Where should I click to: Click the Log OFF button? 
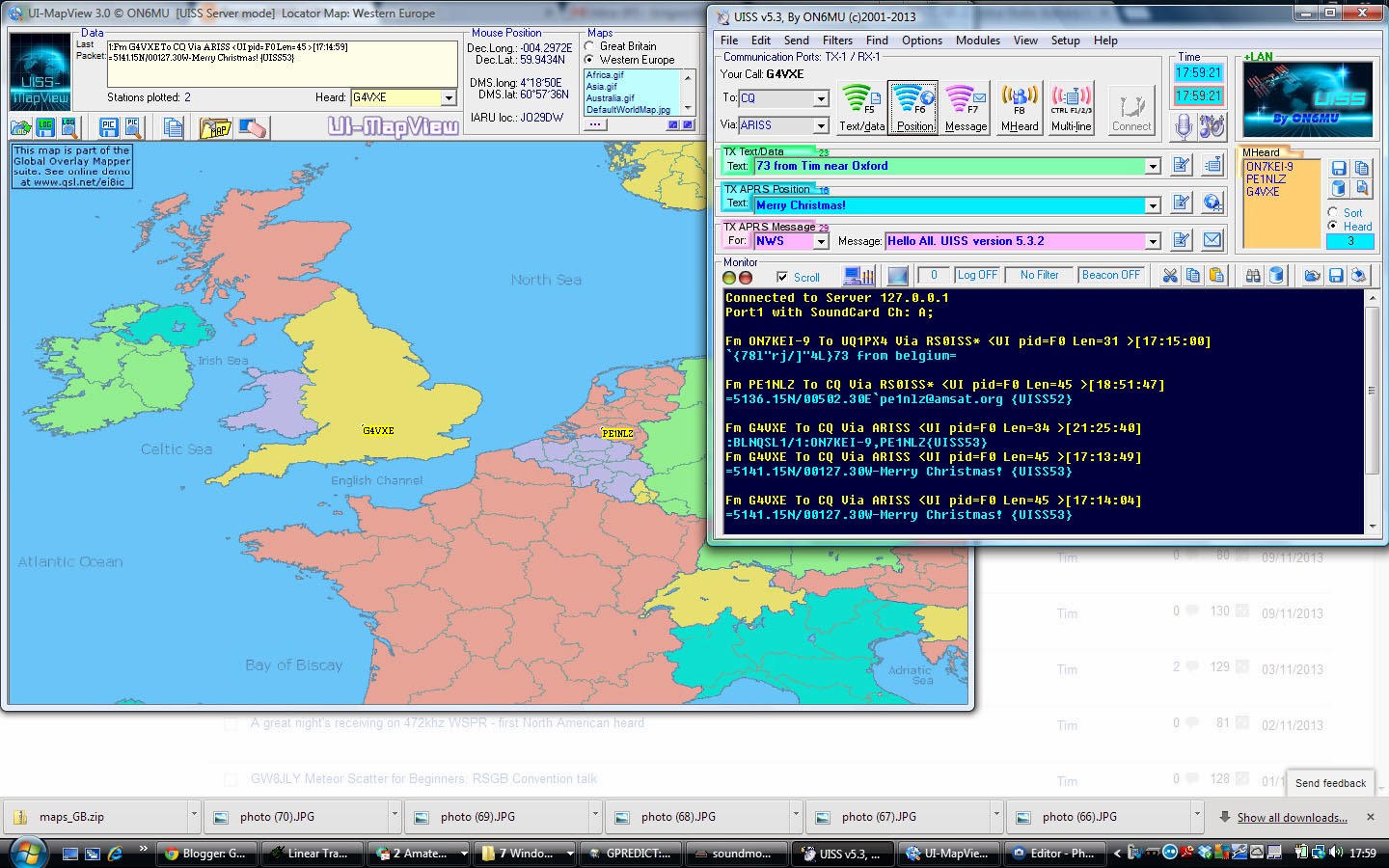click(976, 276)
